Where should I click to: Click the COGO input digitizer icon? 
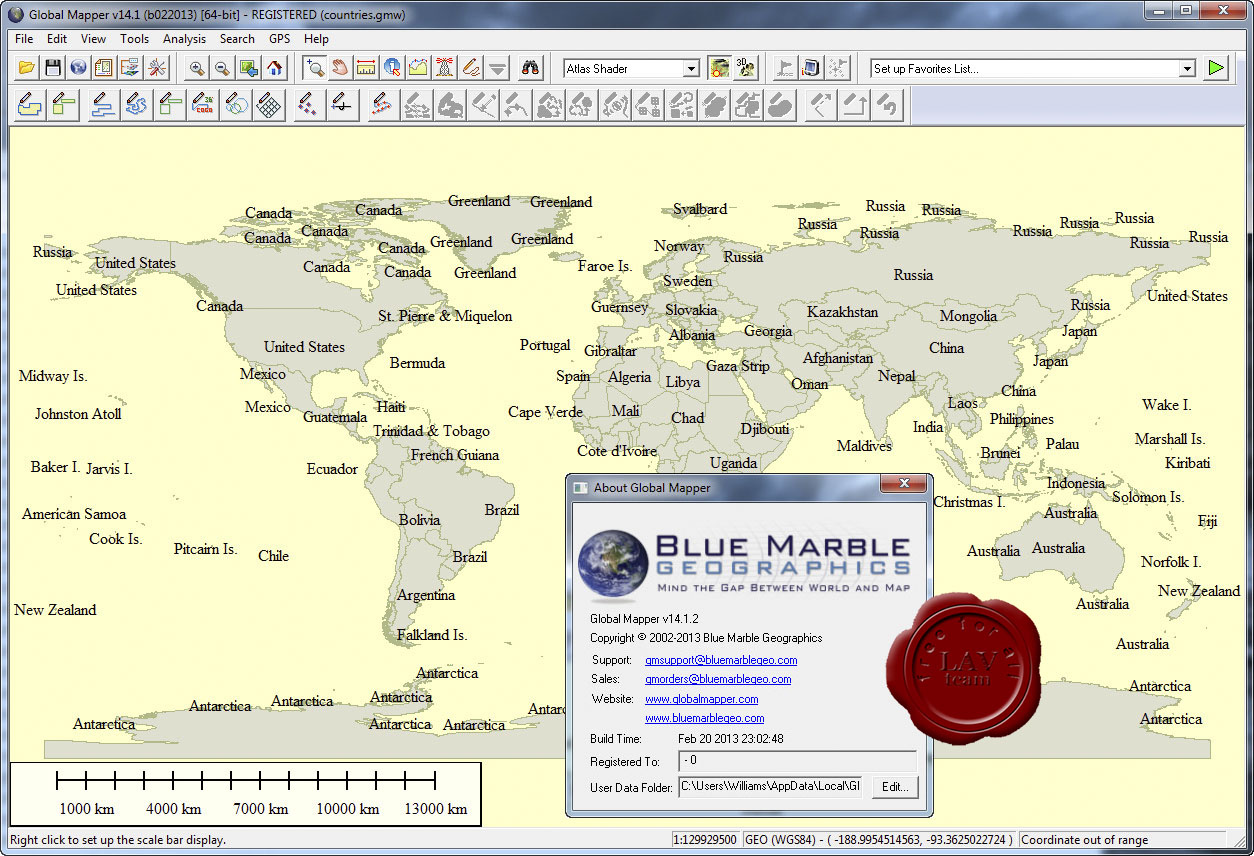[204, 104]
